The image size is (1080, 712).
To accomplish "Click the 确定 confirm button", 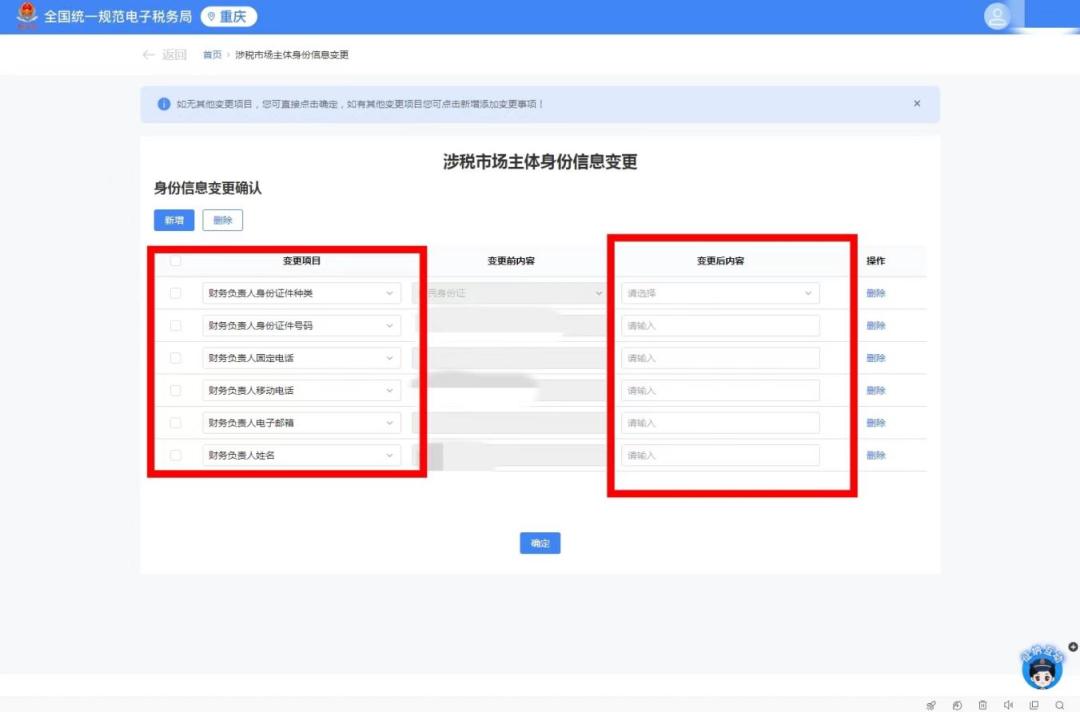I will pyautogui.click(x=540, y=543).
